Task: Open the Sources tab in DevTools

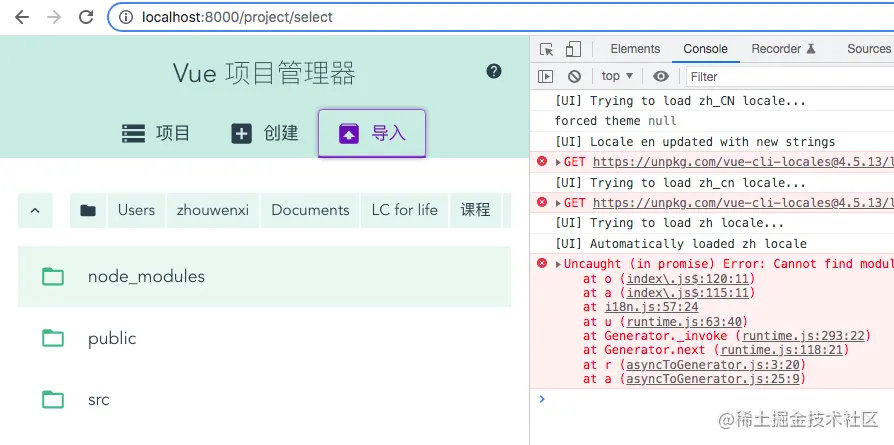Action: point(869,49)
